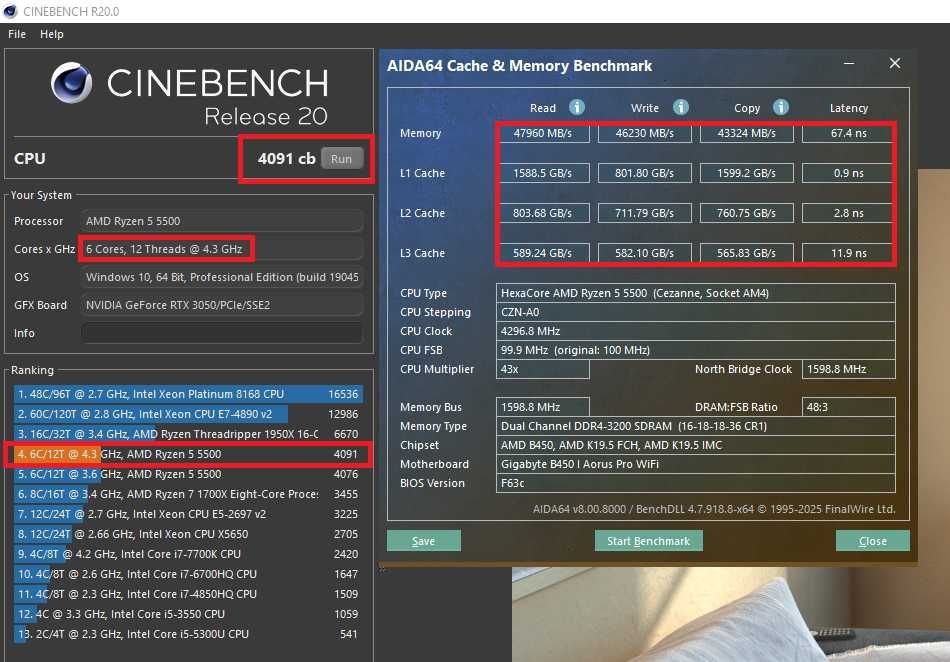
Task: Click Chipset field AMD B450
Action: point(696,445)
